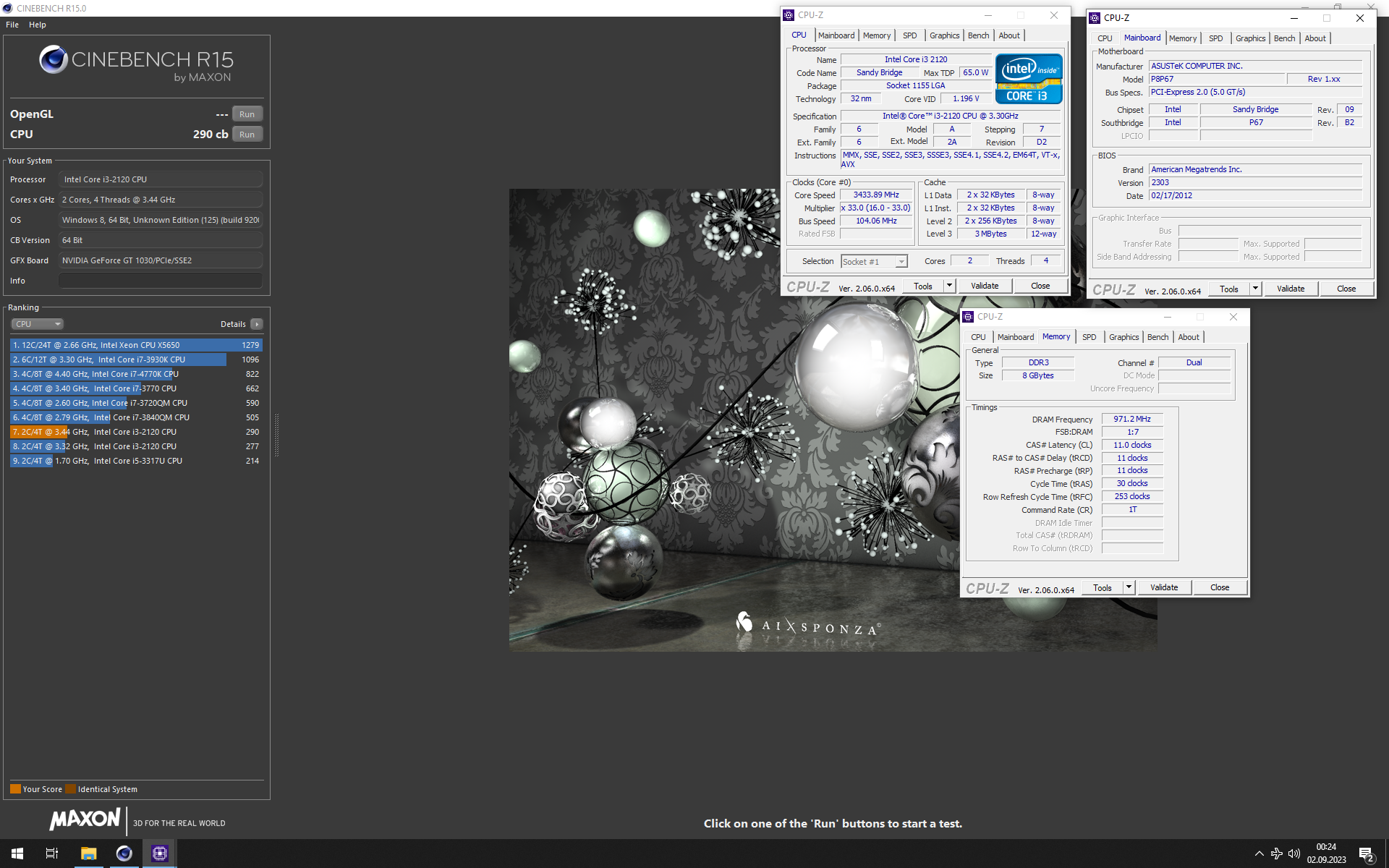Open Socket #1 selection dropdown

(874, 262)
